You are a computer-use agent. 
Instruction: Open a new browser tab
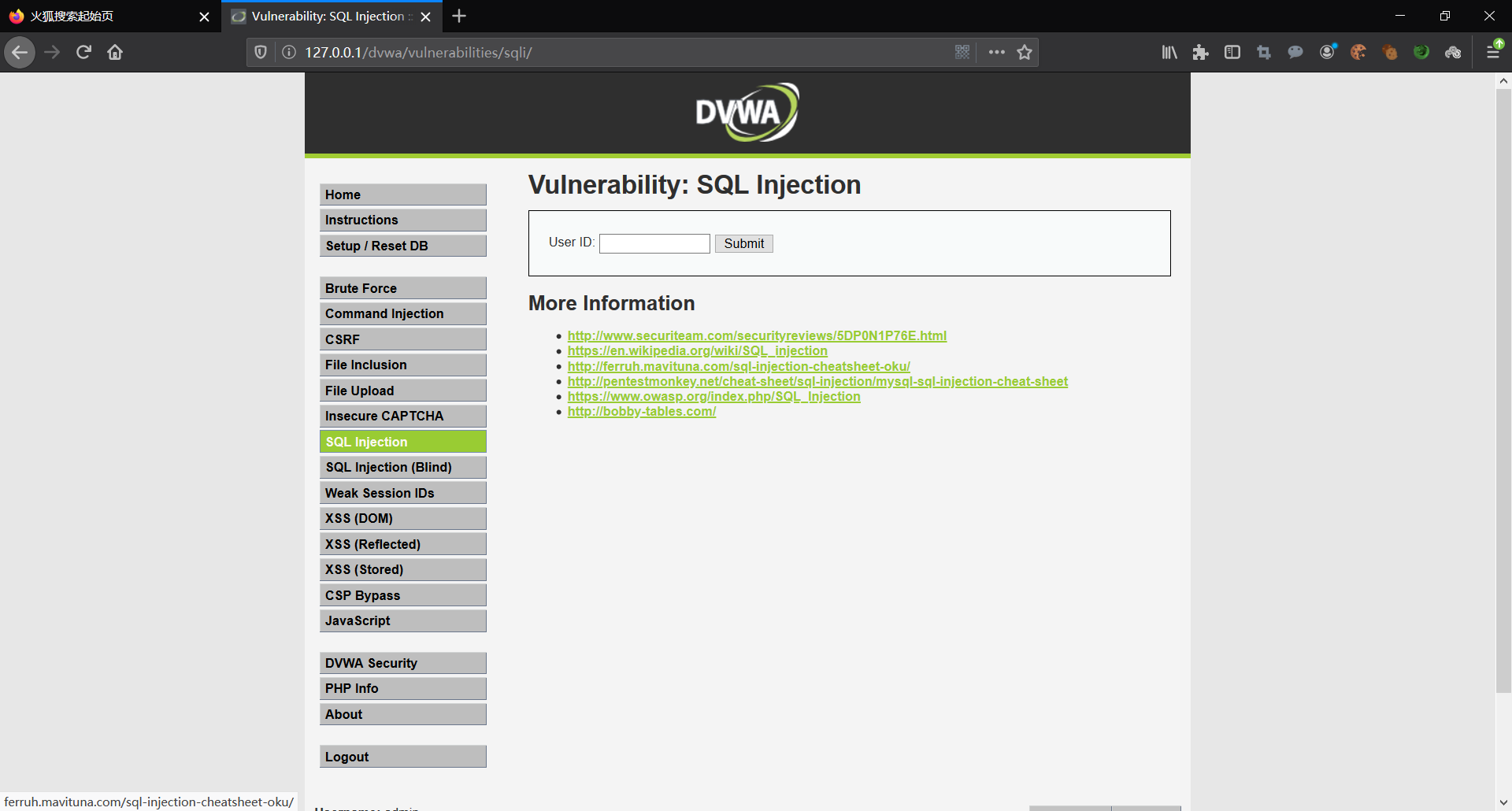(459, 16)
